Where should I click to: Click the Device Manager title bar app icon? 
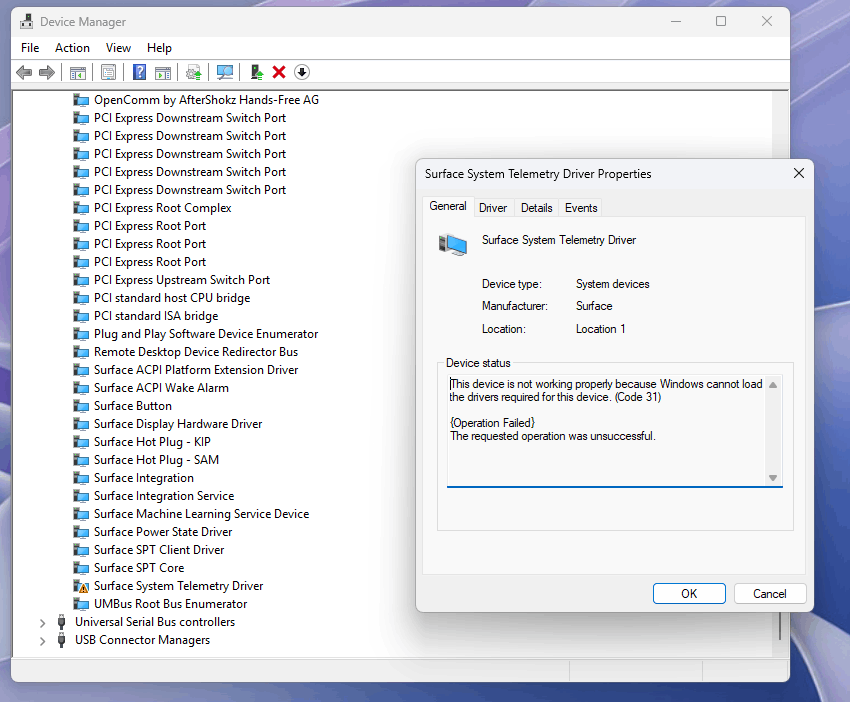point(26,22)
